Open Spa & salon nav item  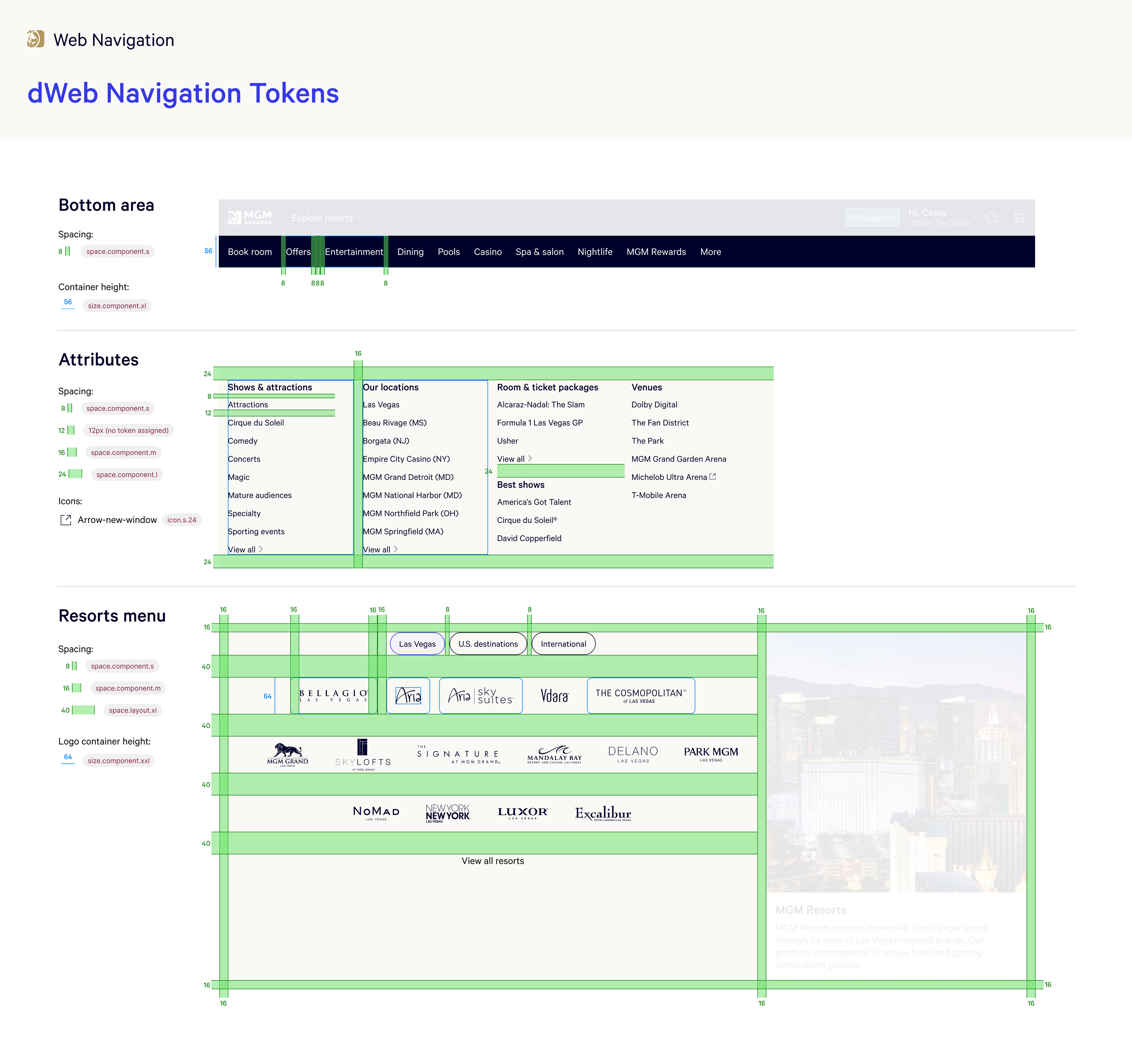[x=539, y=252]
